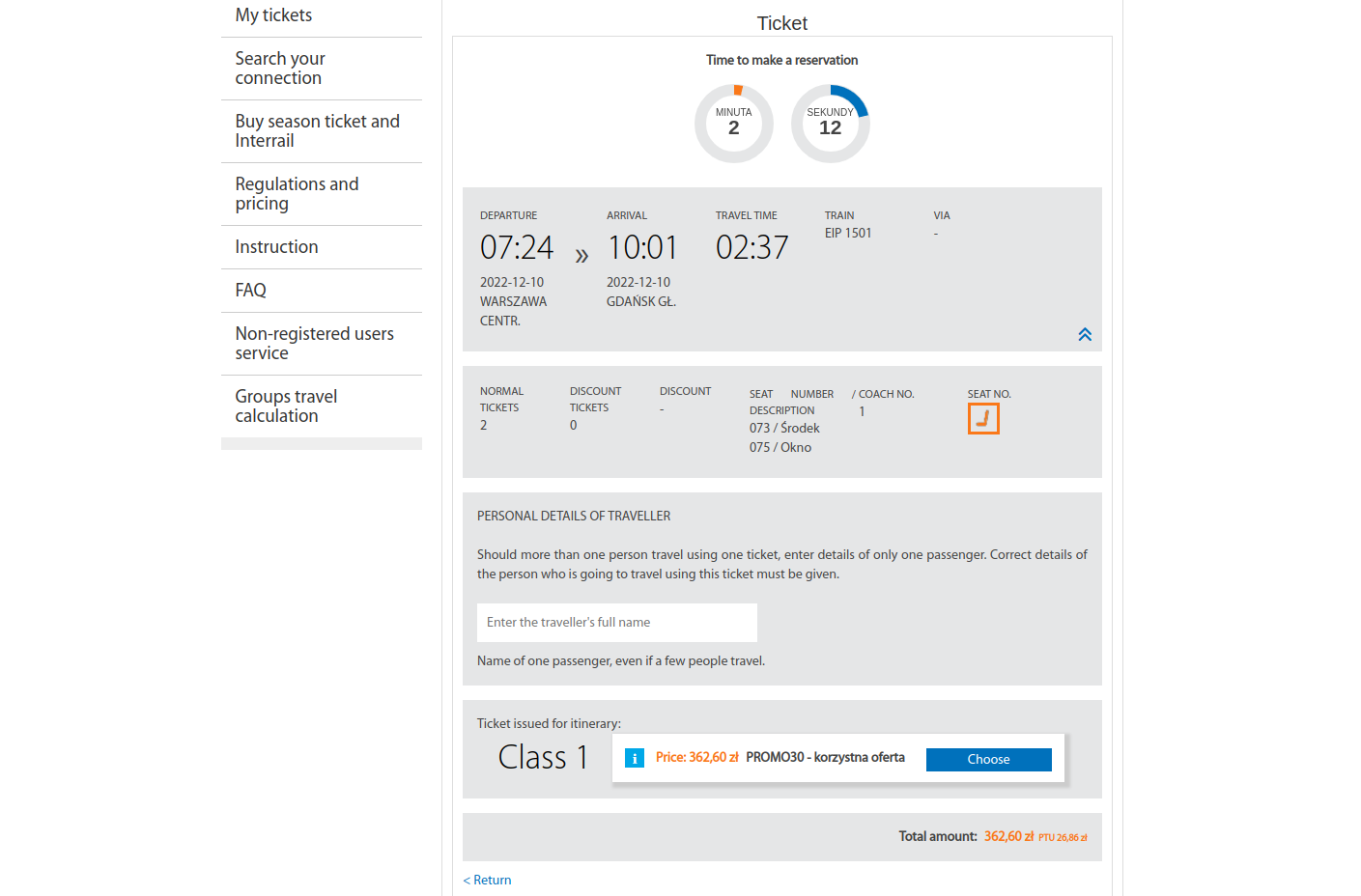This screenshot has height=896, width=1361.
Task: Collapse the journey details with double chevron
Action: coord(1085,335)
